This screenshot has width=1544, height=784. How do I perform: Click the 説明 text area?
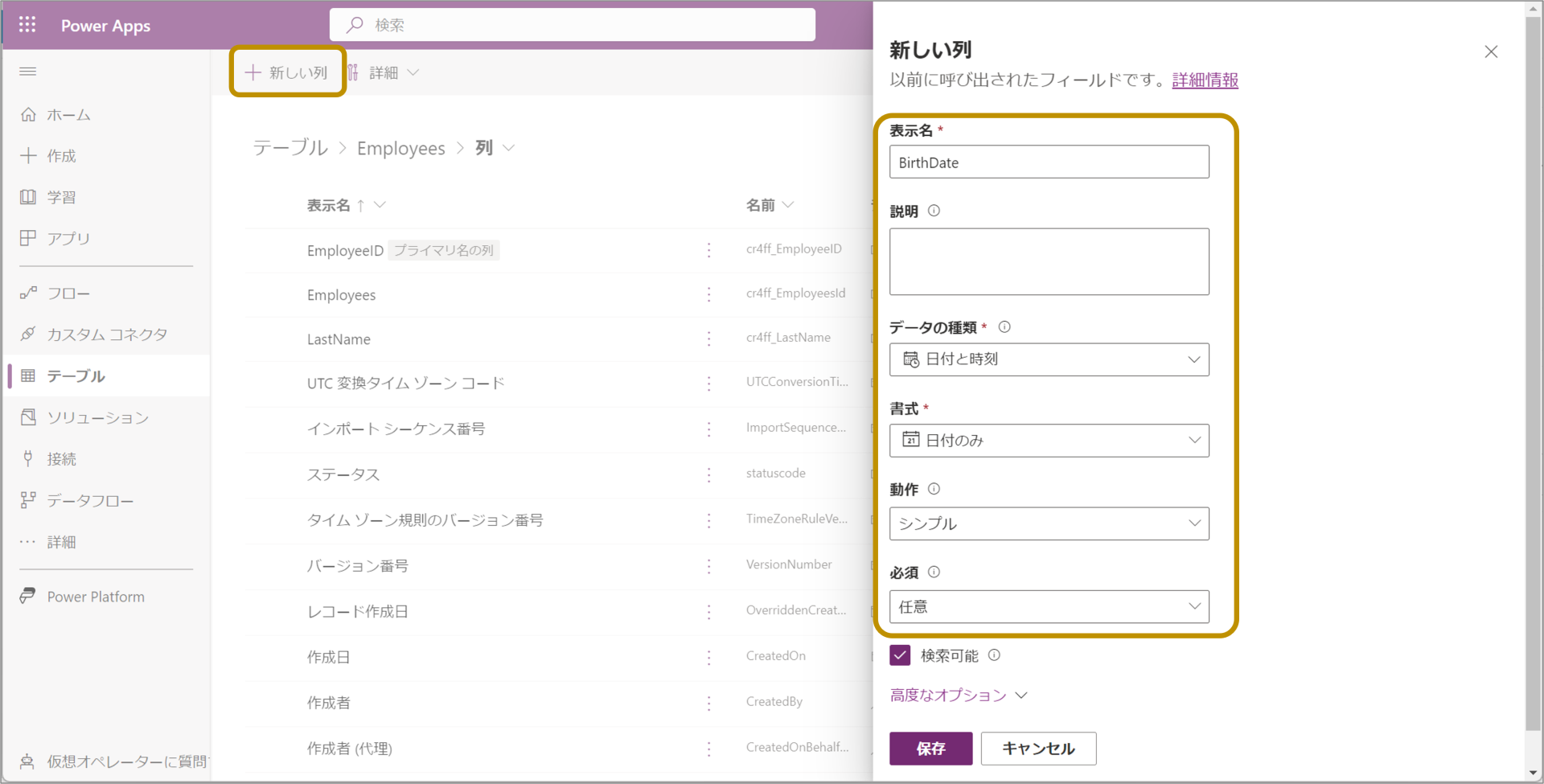1049,261
